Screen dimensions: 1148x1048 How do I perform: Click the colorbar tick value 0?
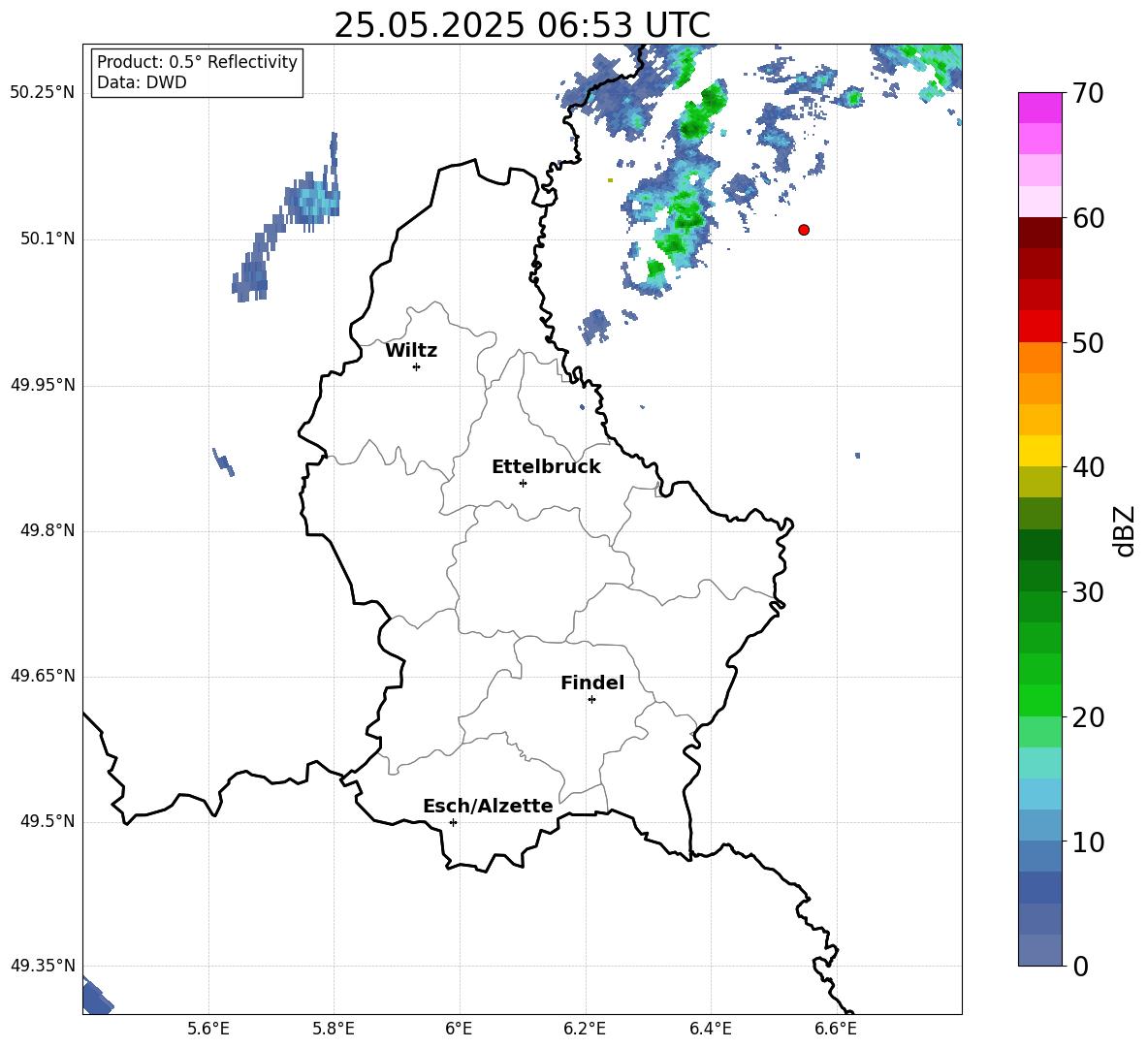click(1080, 966)
